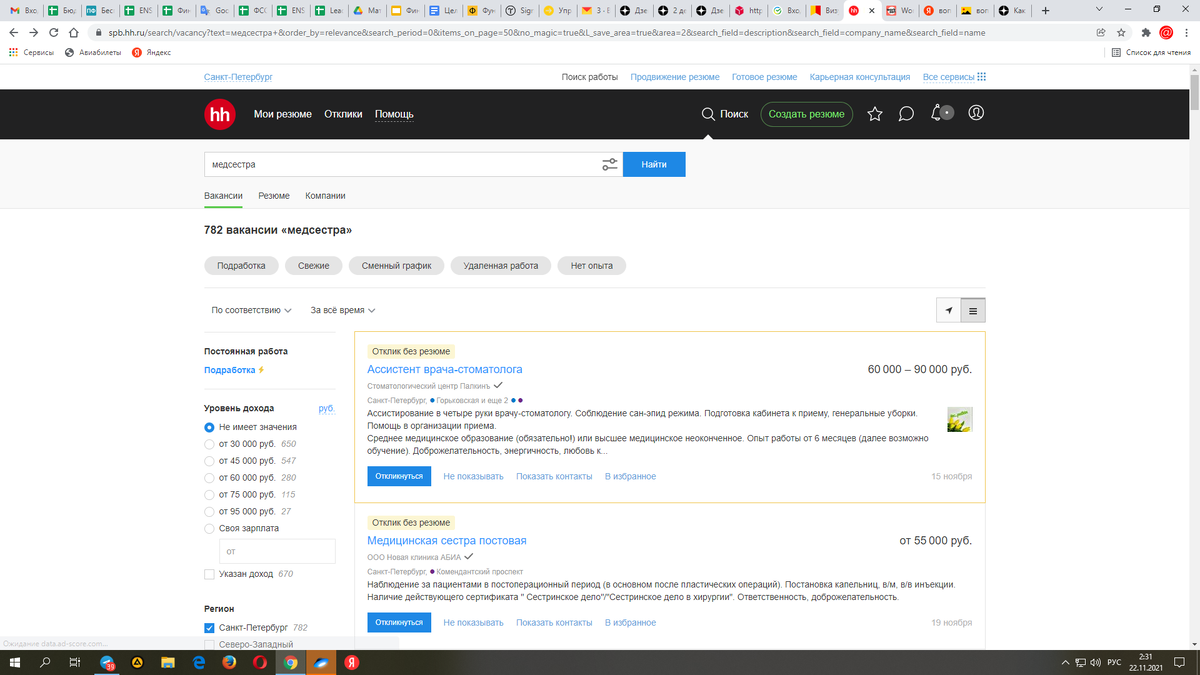Click browser home button
The image size is (1200, 675).
click(76, 32)
